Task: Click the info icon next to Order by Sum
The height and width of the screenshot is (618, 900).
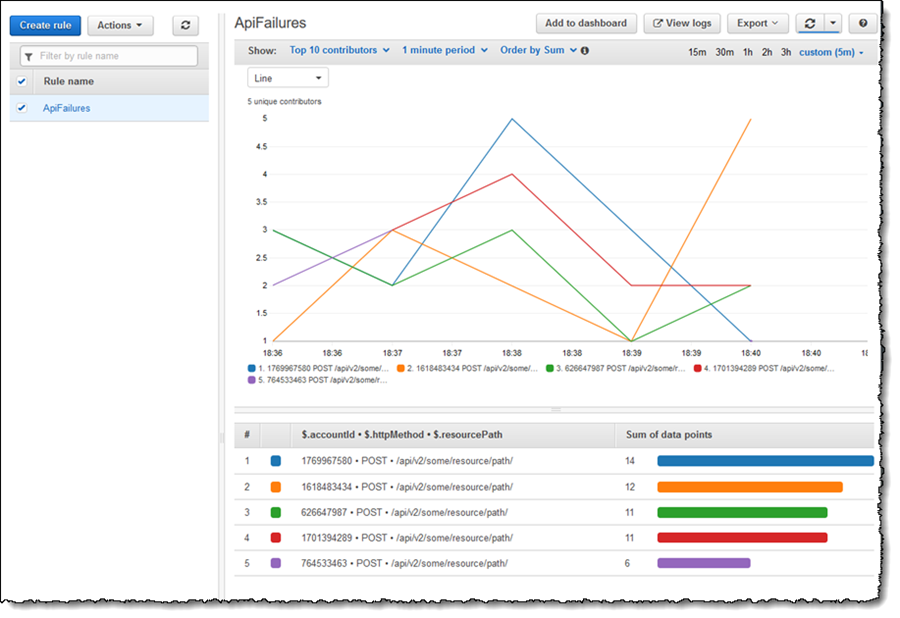Action: (585, 50)
